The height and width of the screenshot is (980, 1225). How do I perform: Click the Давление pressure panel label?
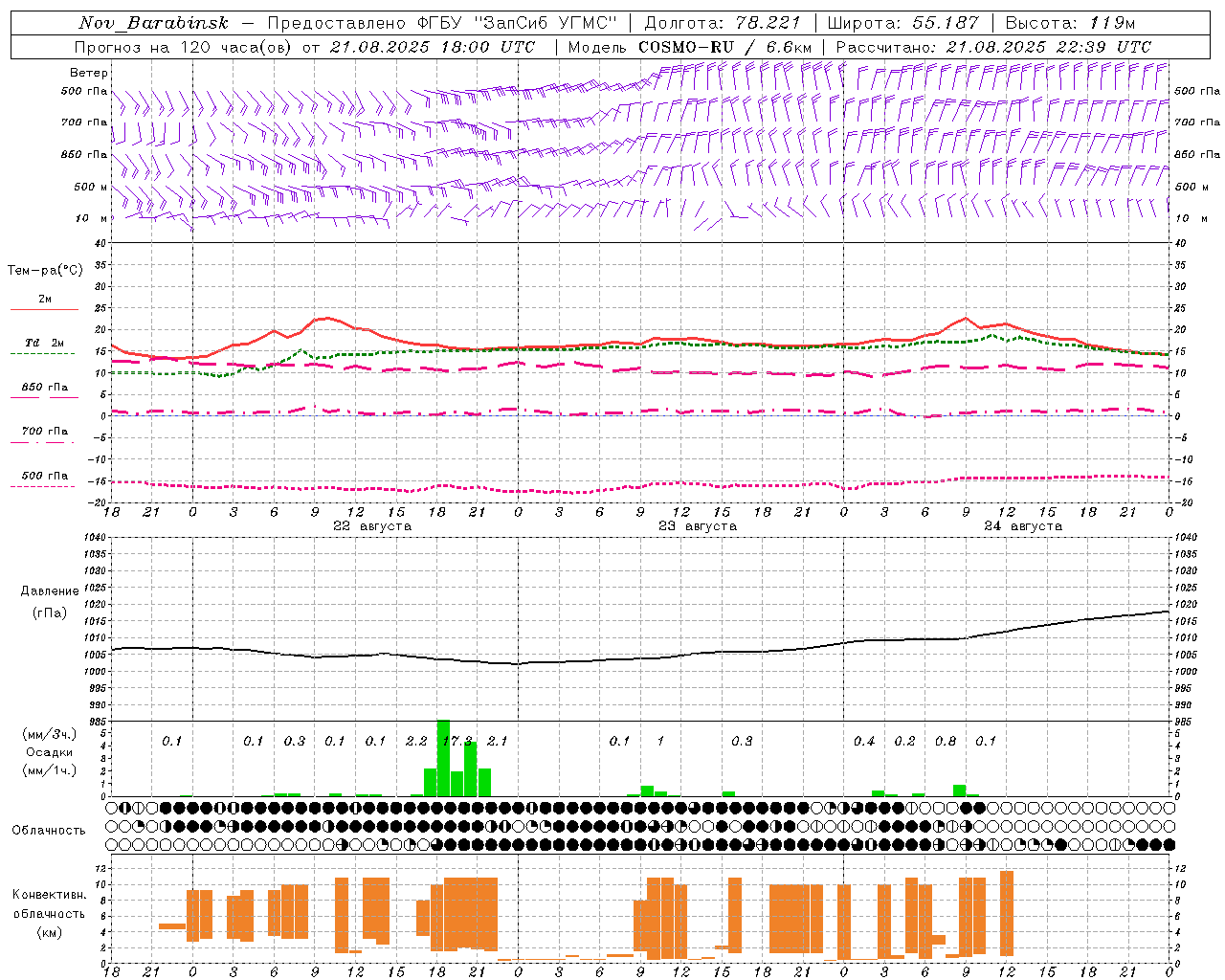point(50,591)
